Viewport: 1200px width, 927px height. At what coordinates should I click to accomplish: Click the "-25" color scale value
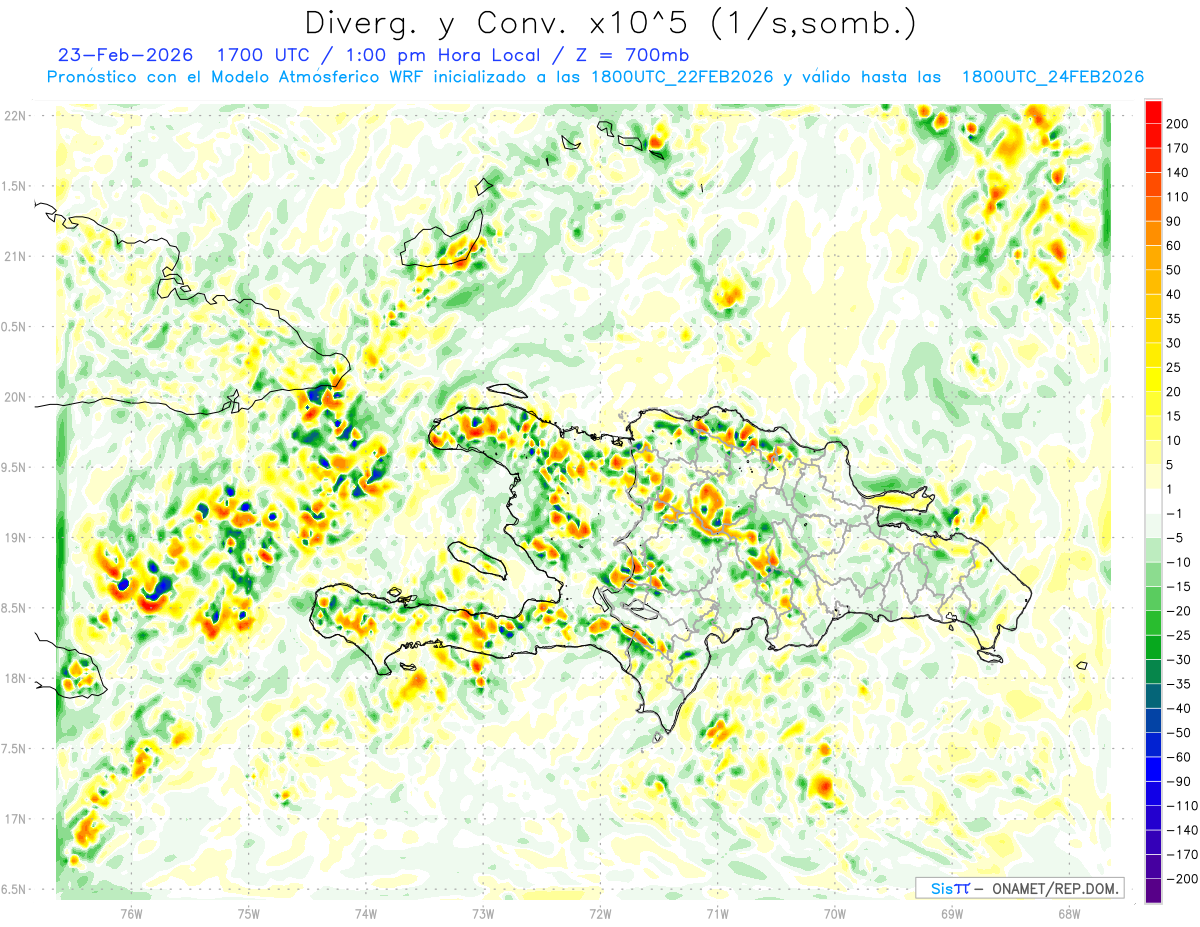point(1179,635)
